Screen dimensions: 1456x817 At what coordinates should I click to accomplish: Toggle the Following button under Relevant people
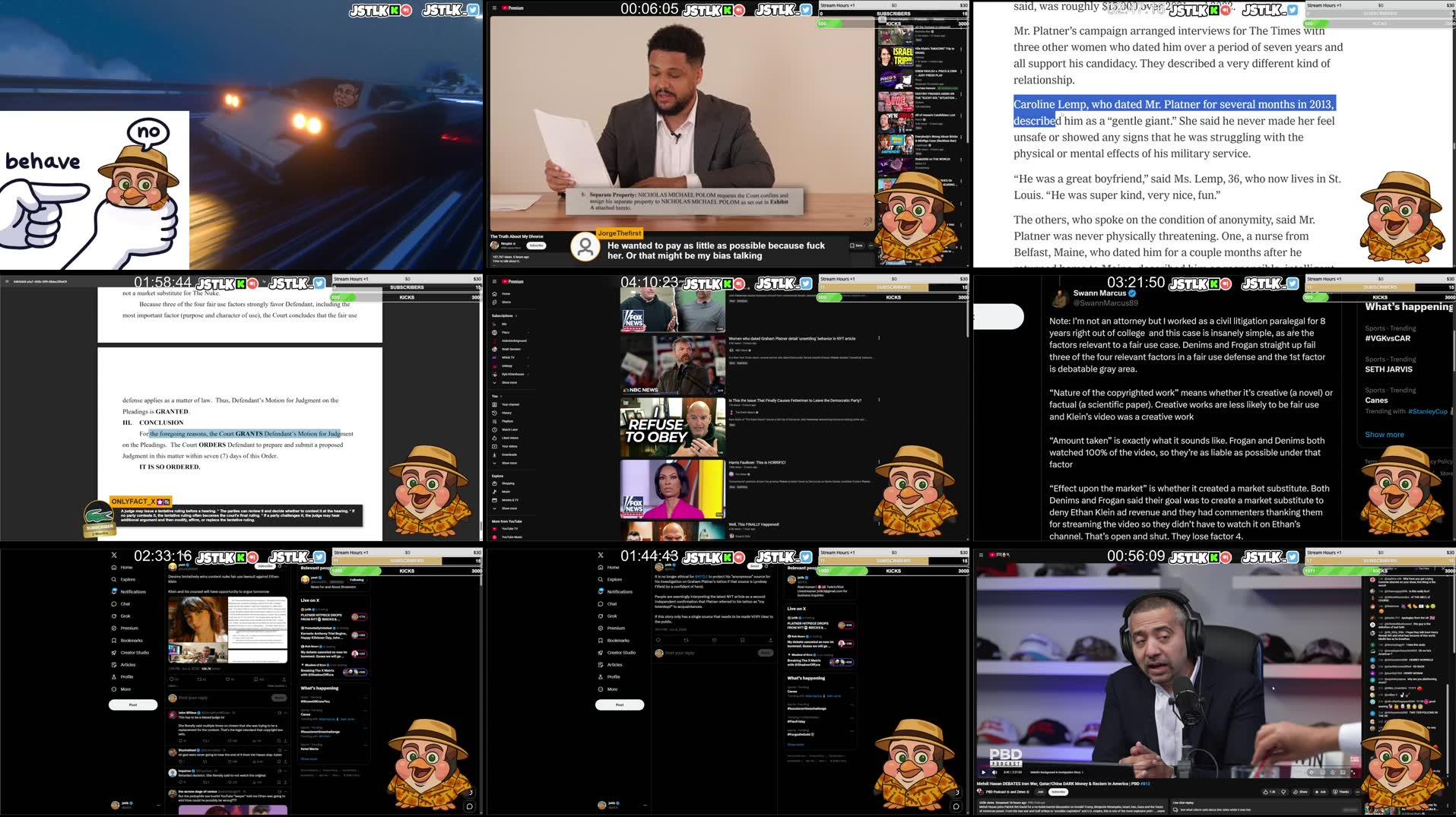click(x=357, y=580)
